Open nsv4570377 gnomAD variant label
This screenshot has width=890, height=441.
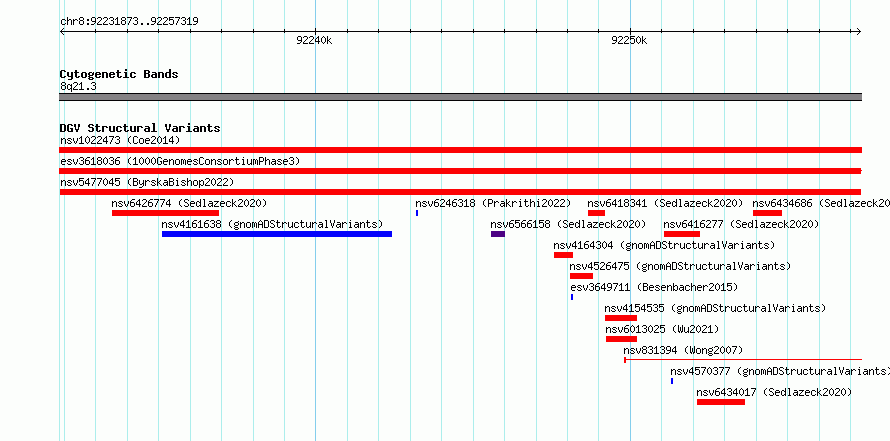tap(780, 371)
